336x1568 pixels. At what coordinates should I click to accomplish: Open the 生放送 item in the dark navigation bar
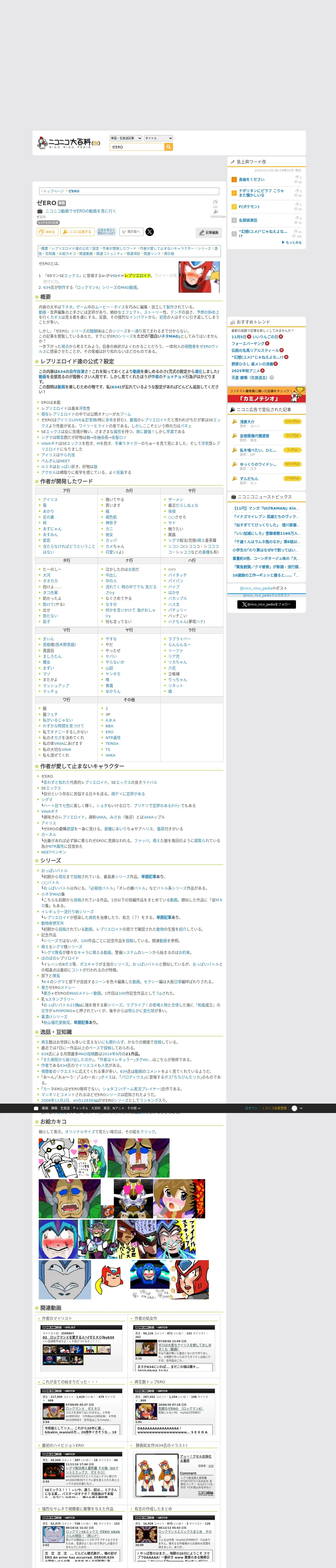coord(65,1108)
